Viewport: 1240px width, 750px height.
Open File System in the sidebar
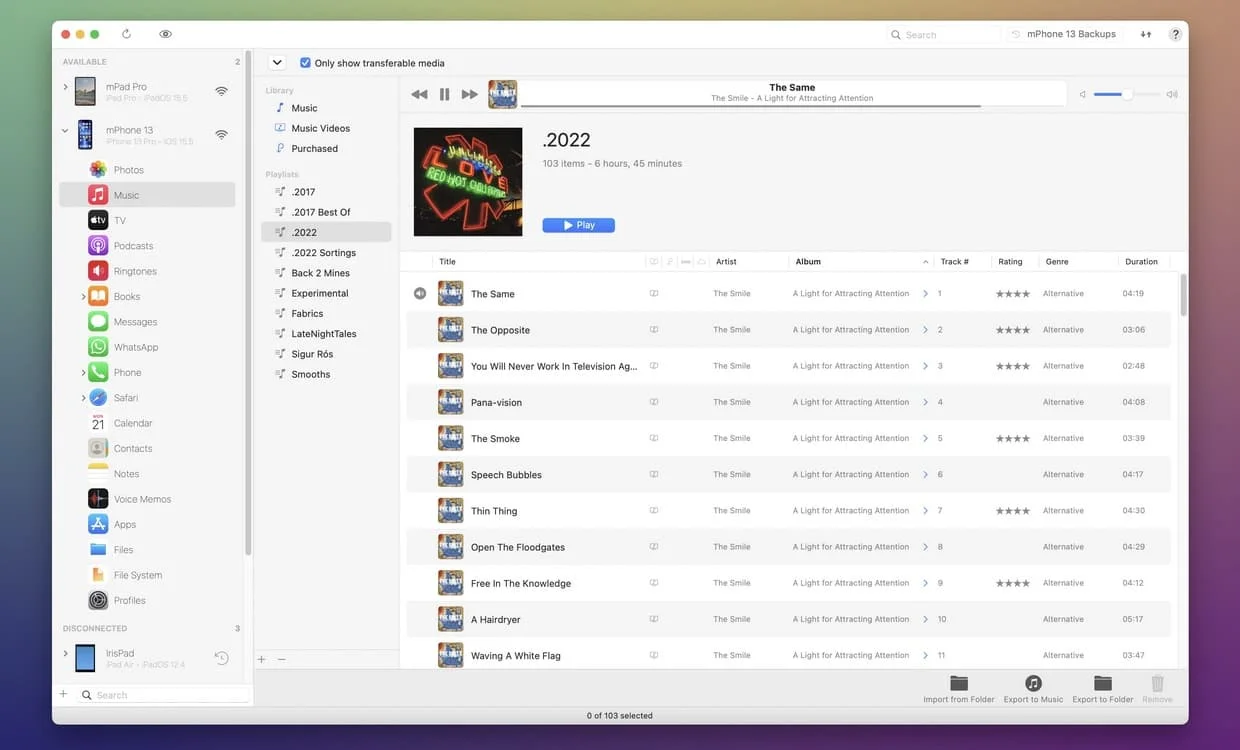tap(137, 575)
